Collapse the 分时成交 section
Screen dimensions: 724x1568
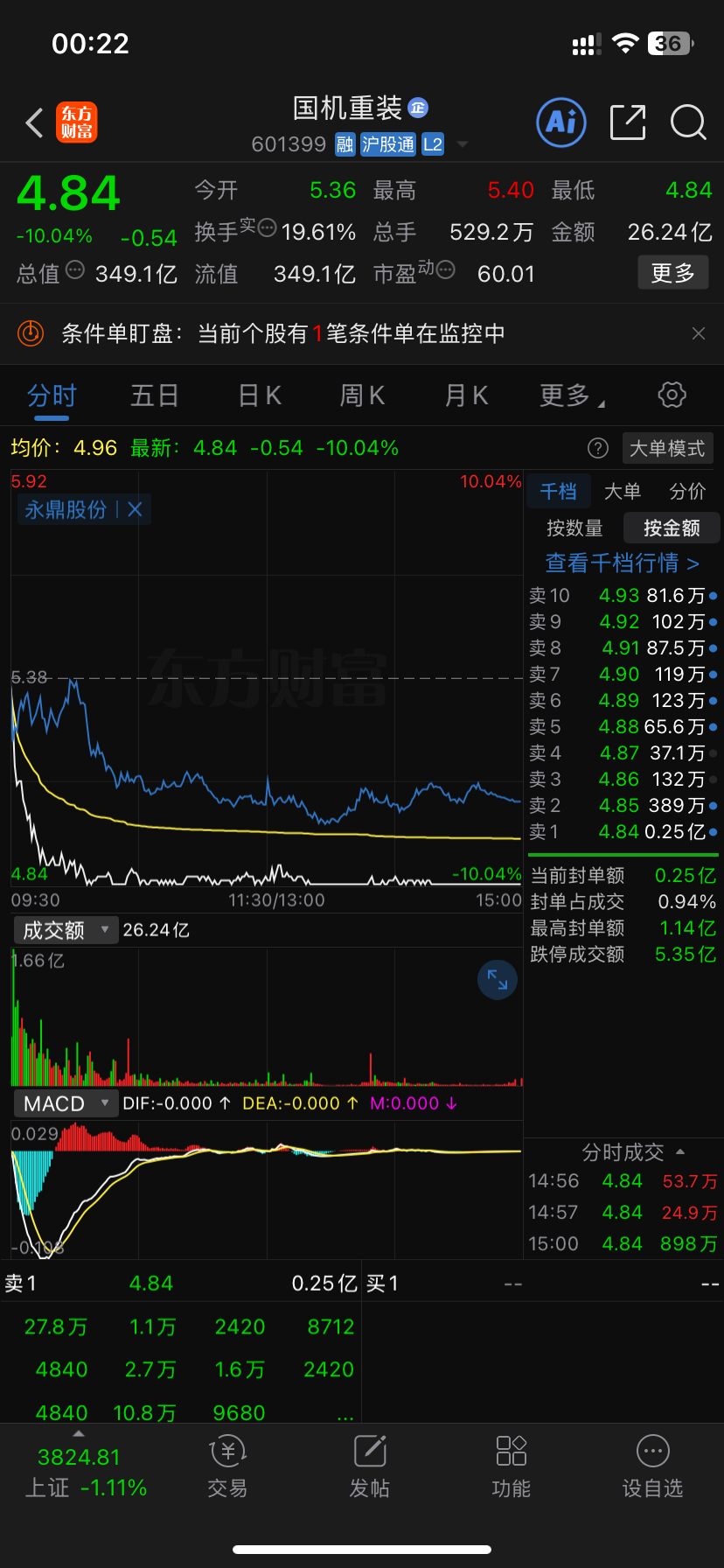[680, 1152]
